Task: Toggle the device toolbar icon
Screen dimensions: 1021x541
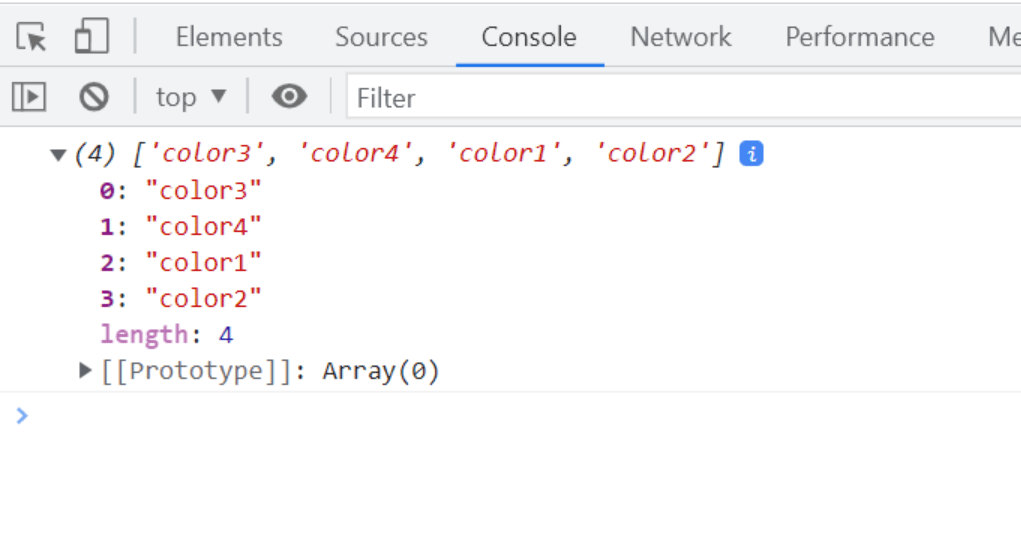Action: point(91,38)
